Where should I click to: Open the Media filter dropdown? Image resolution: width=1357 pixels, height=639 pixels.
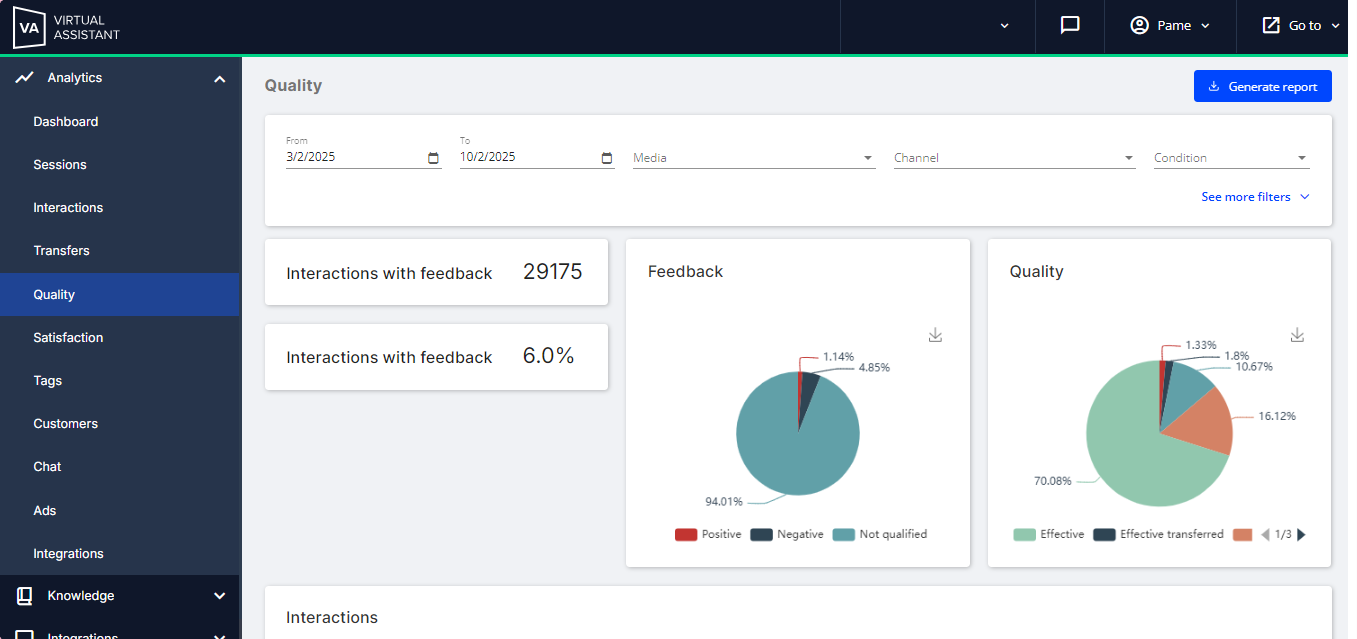pos(754,158)
